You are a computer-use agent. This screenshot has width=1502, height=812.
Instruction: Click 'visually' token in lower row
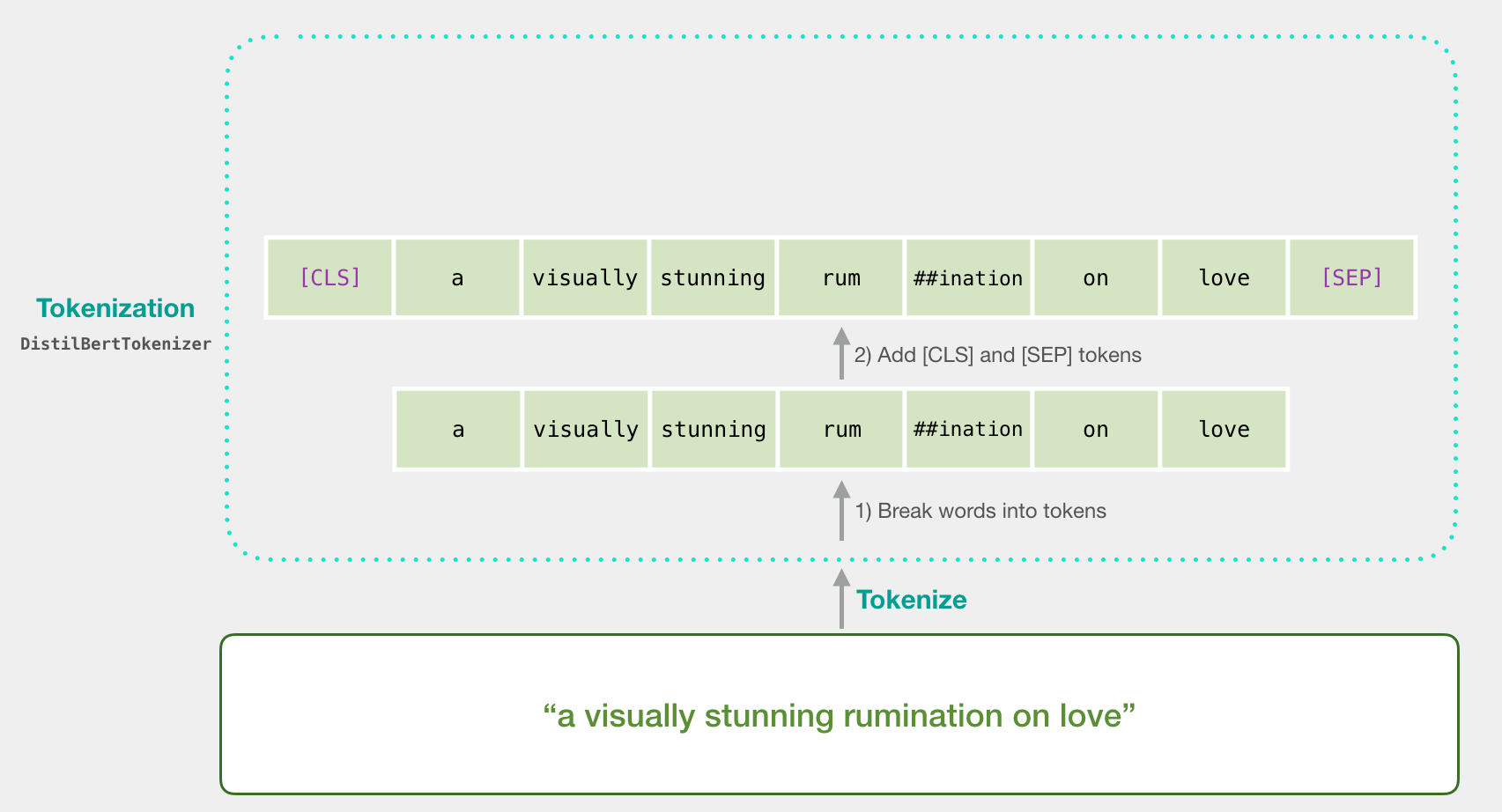click(586, 429)
